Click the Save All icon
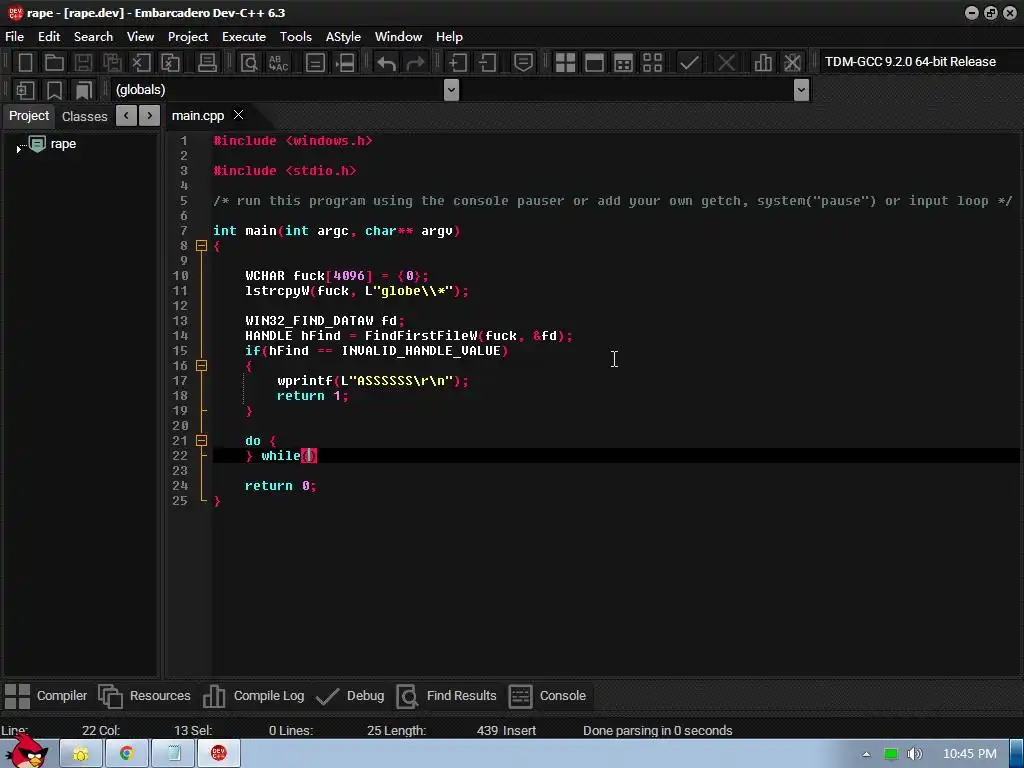The image size is (1024, 768). (112, 62)
